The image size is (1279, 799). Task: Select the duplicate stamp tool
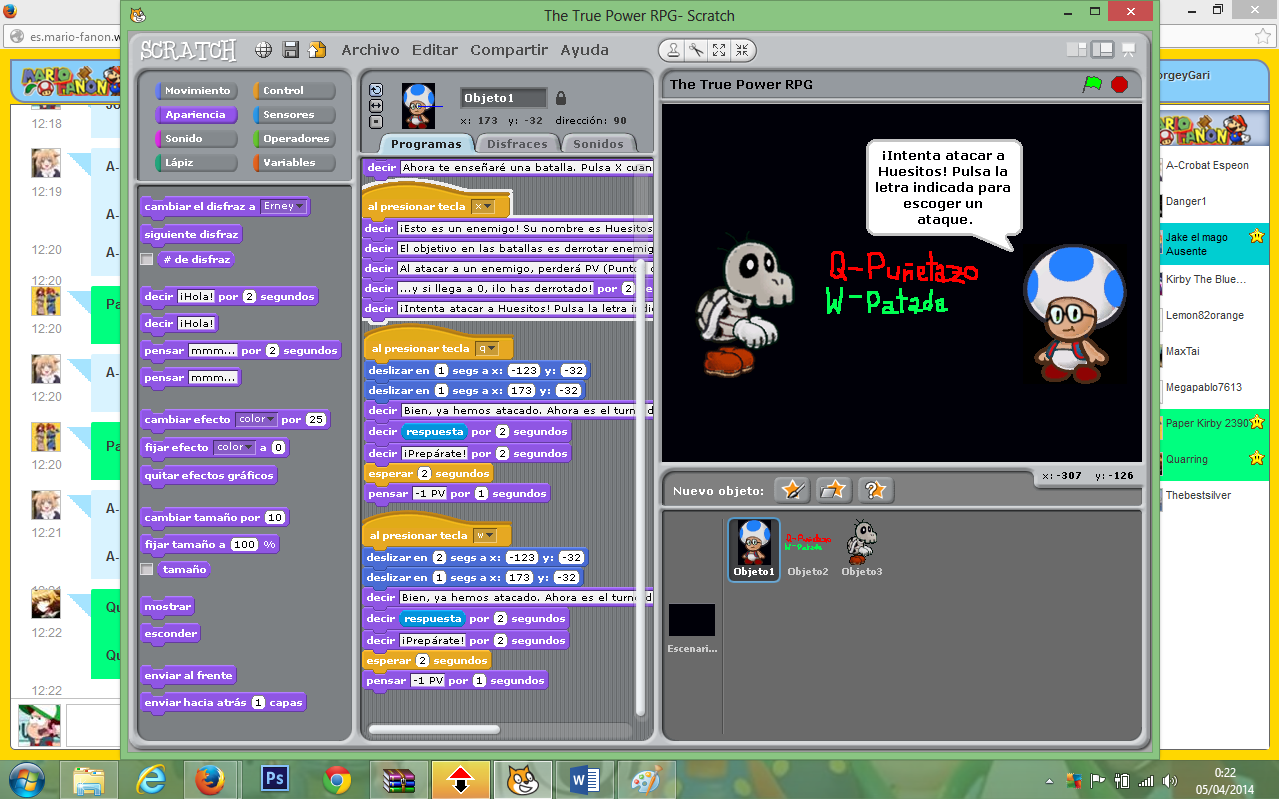pyautogui.click(x=674, y=50)
